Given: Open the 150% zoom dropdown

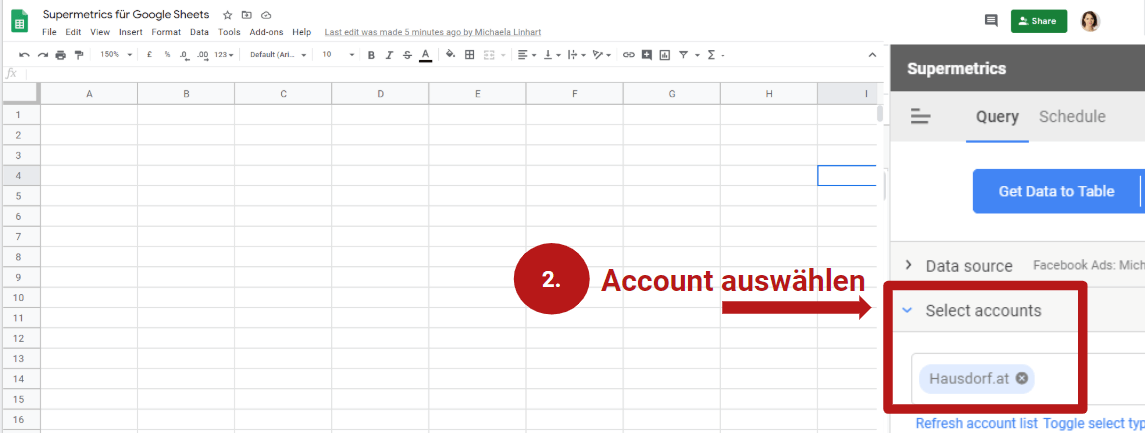Looking at the screenshot, I should pos(113,55).
